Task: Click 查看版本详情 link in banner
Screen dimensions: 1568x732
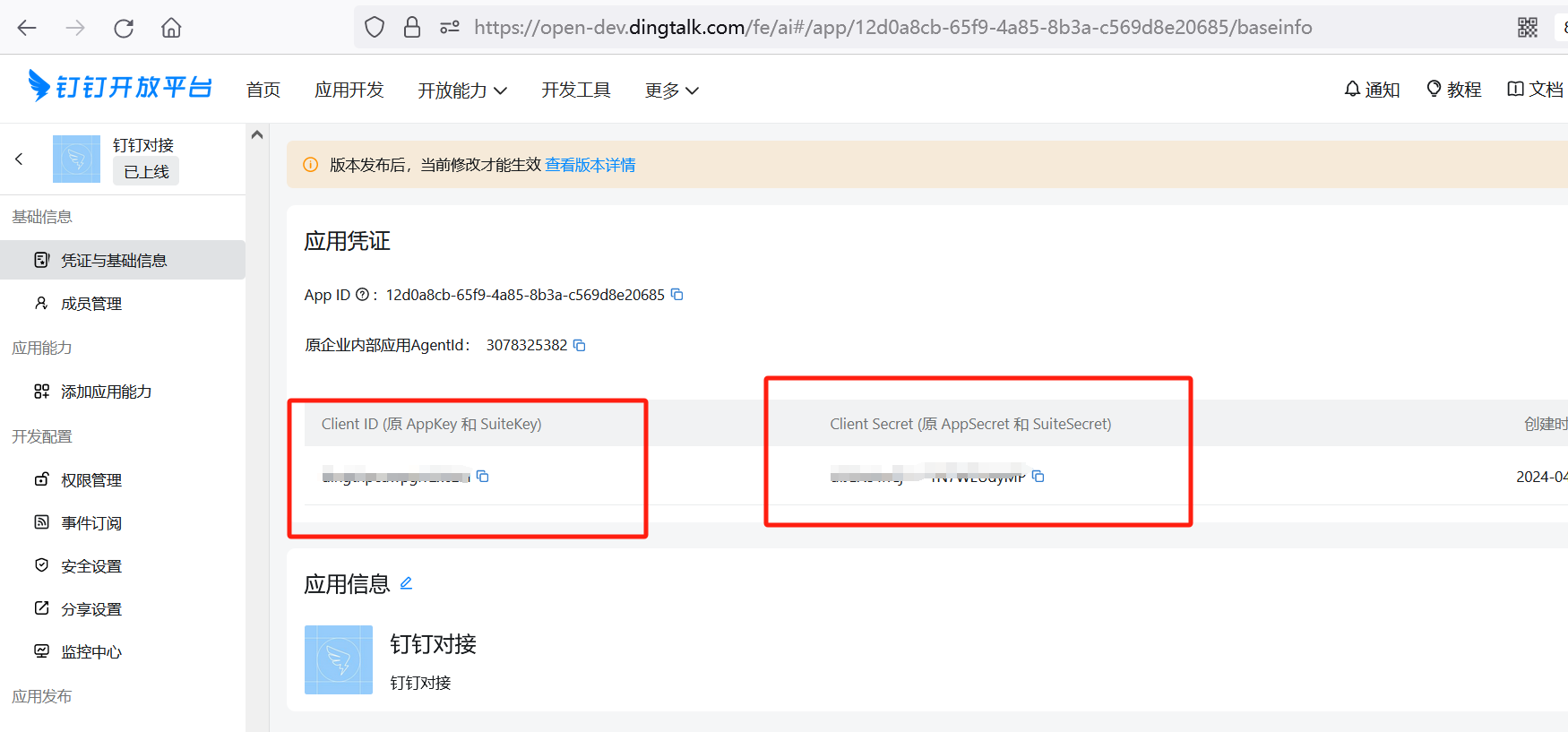Action: 590,165
